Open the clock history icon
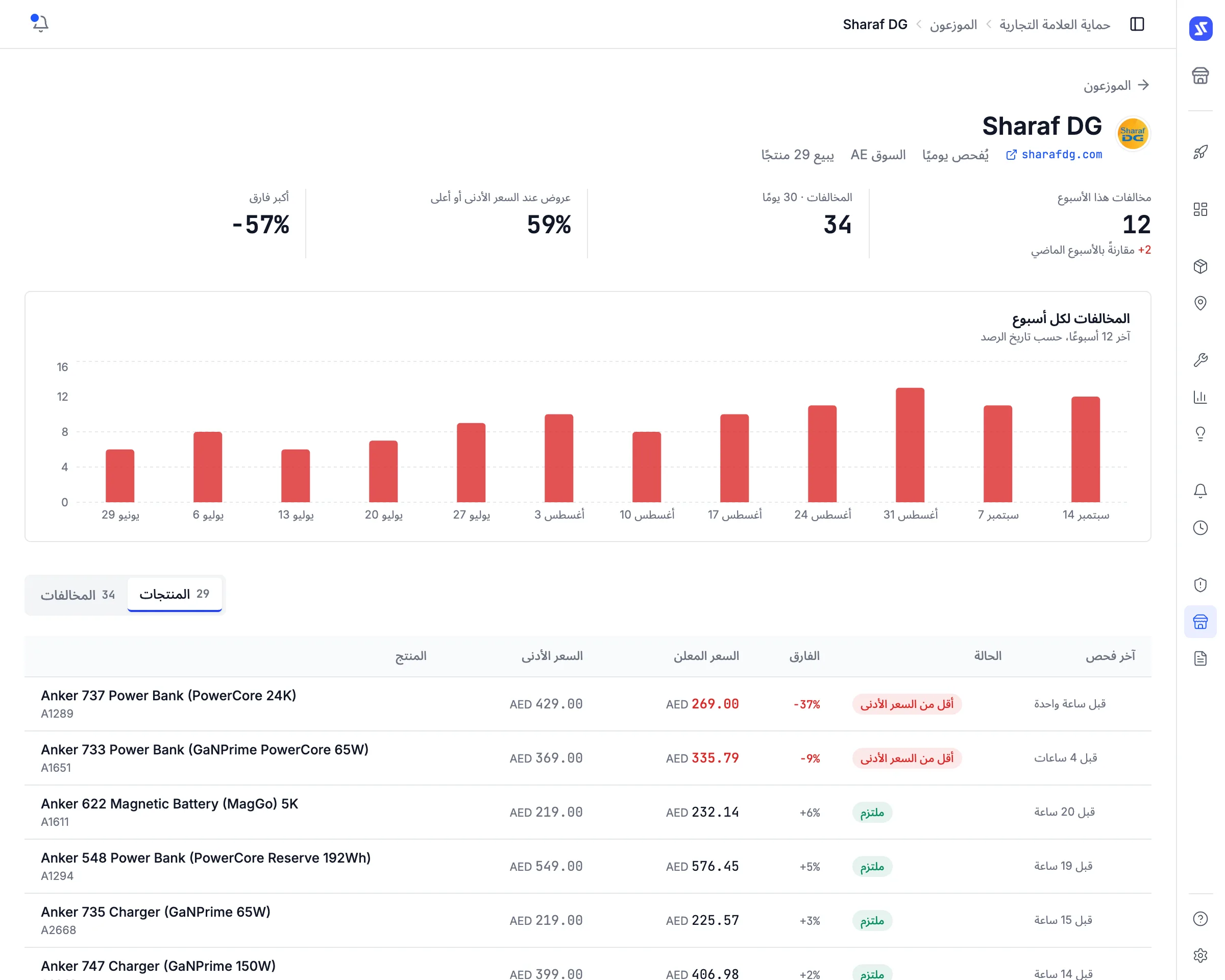1225x980 pixels. point(1200,527)
